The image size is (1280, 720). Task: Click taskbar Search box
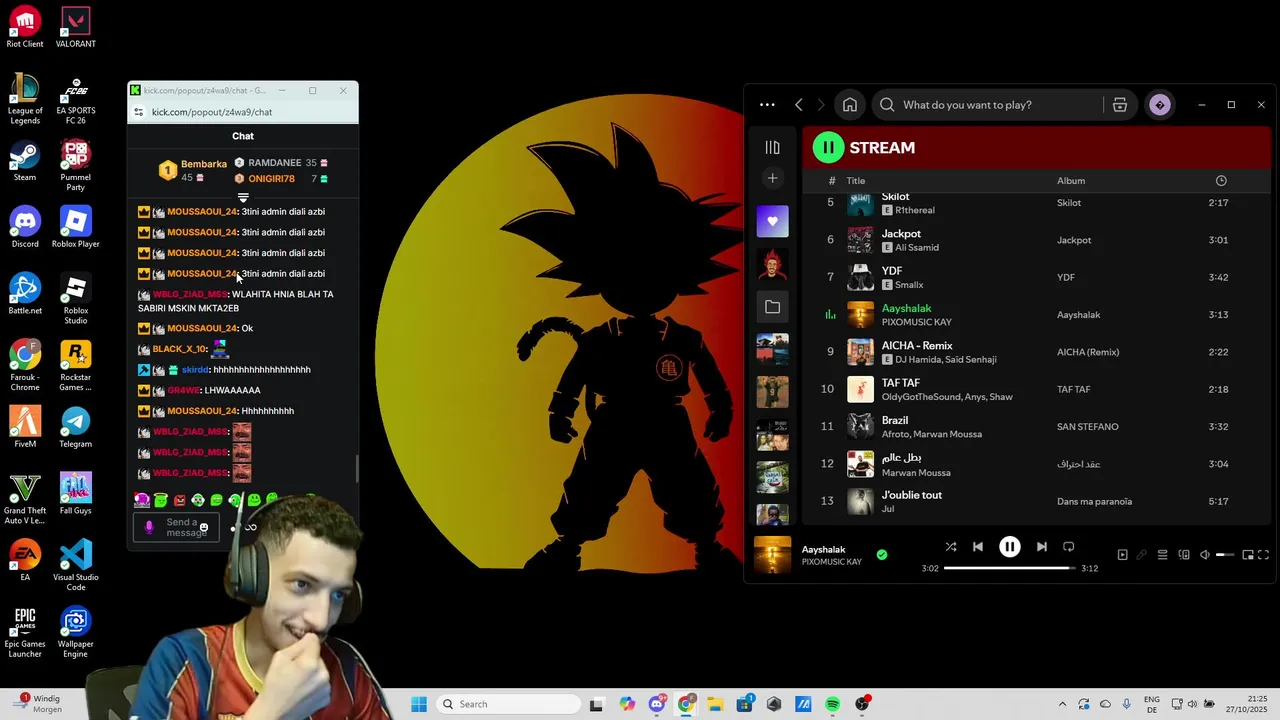tap(506, 704)
